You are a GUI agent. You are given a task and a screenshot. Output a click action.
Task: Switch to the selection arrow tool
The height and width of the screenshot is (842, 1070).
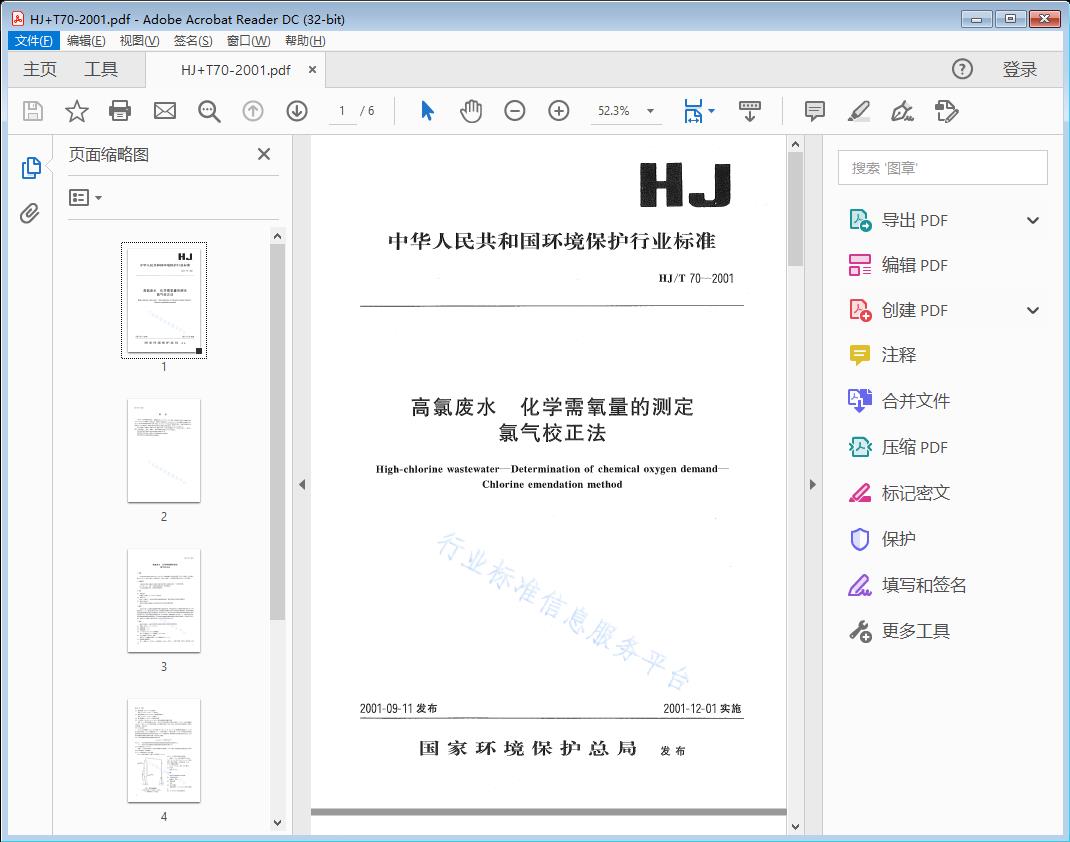[424, 111]
